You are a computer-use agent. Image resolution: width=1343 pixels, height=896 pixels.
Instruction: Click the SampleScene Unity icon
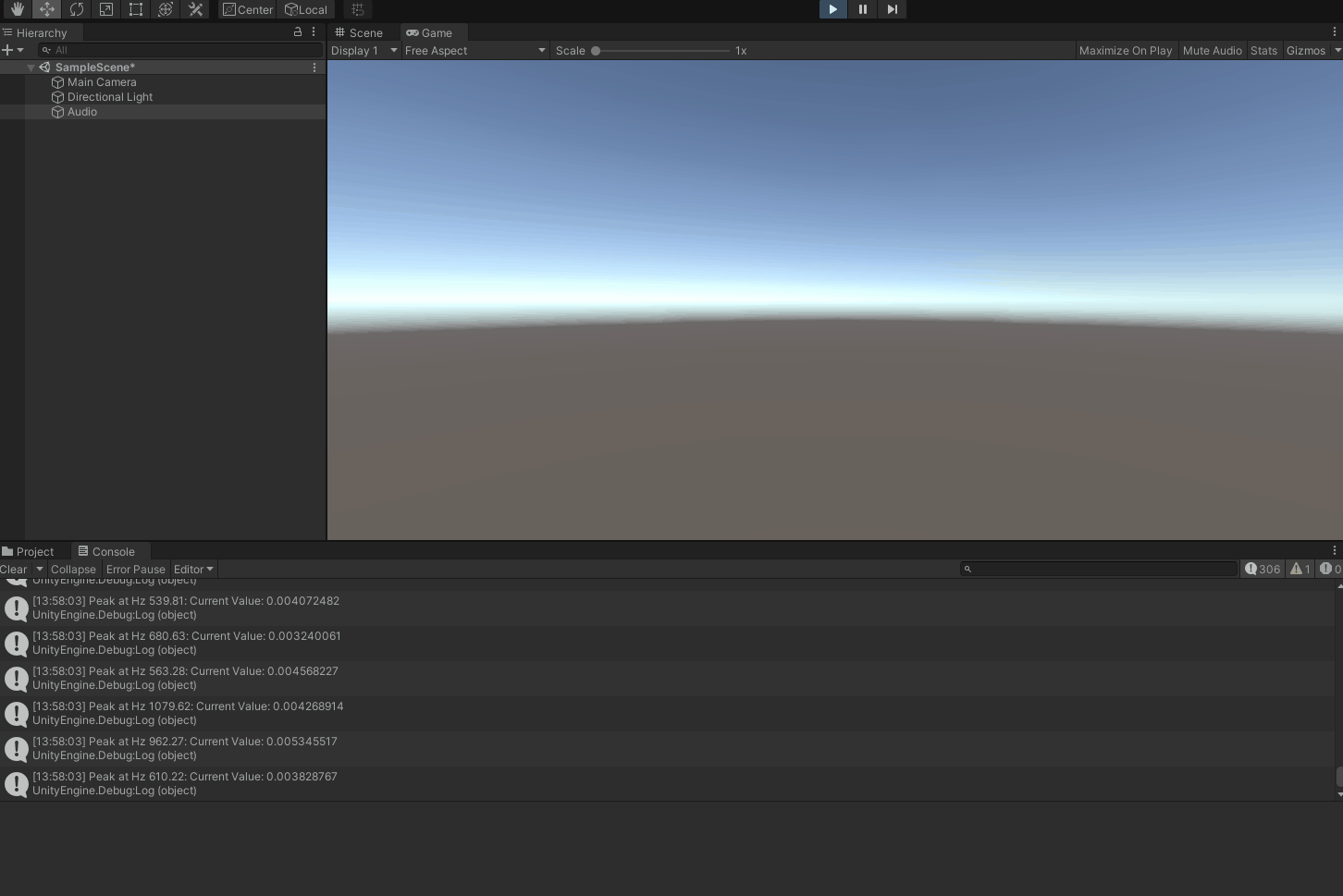point(44,68)
